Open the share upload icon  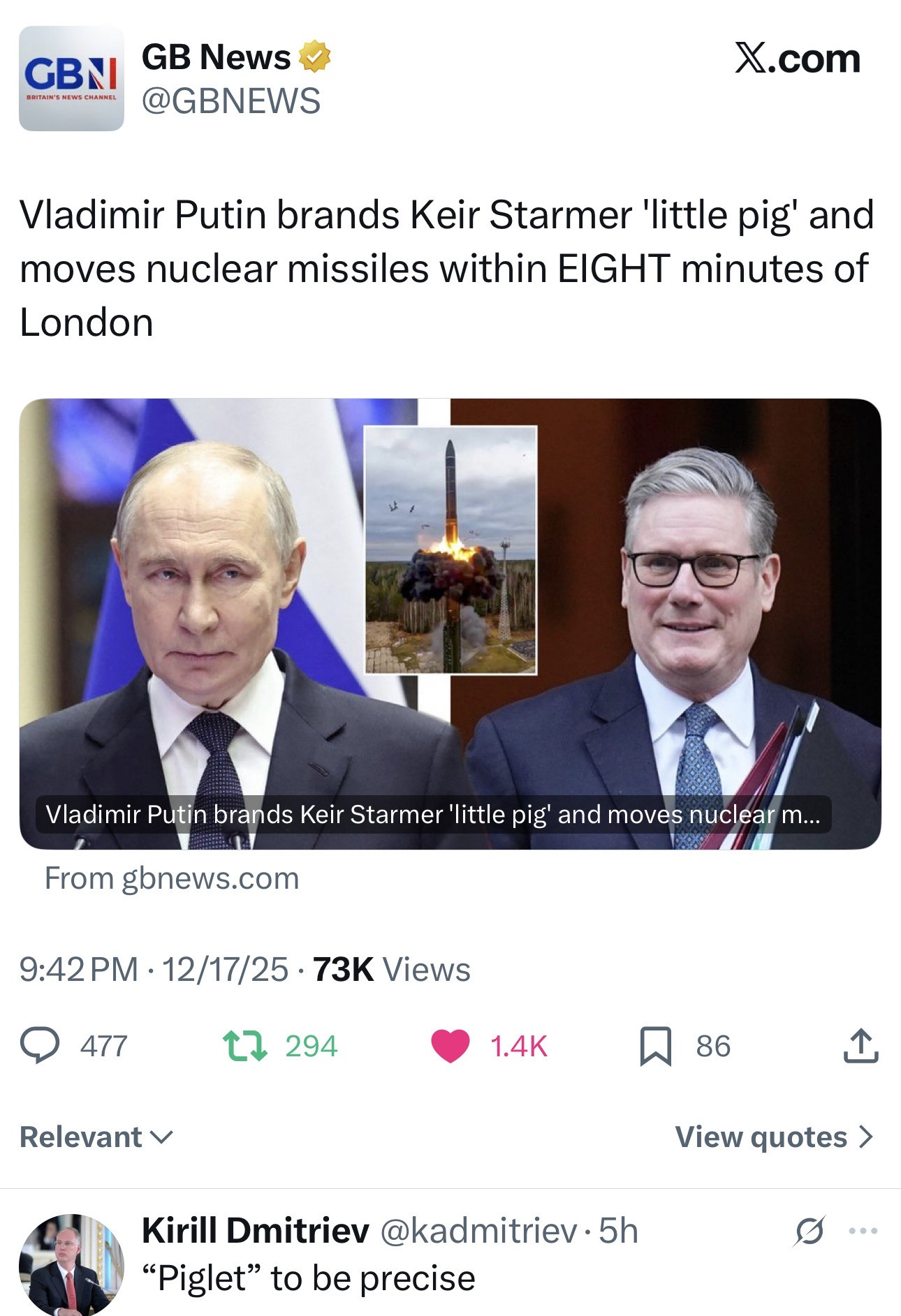[860, 1045]
